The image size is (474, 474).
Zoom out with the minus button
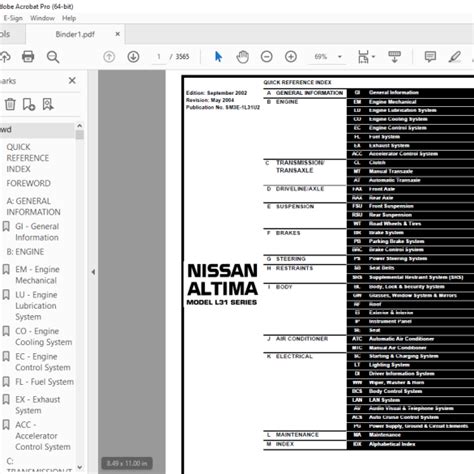point(267,57)
